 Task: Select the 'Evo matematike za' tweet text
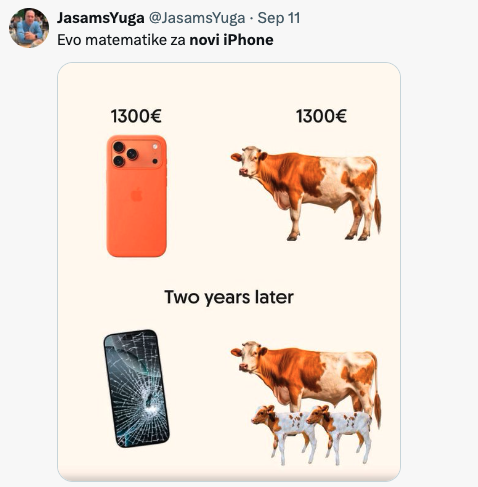121,40
